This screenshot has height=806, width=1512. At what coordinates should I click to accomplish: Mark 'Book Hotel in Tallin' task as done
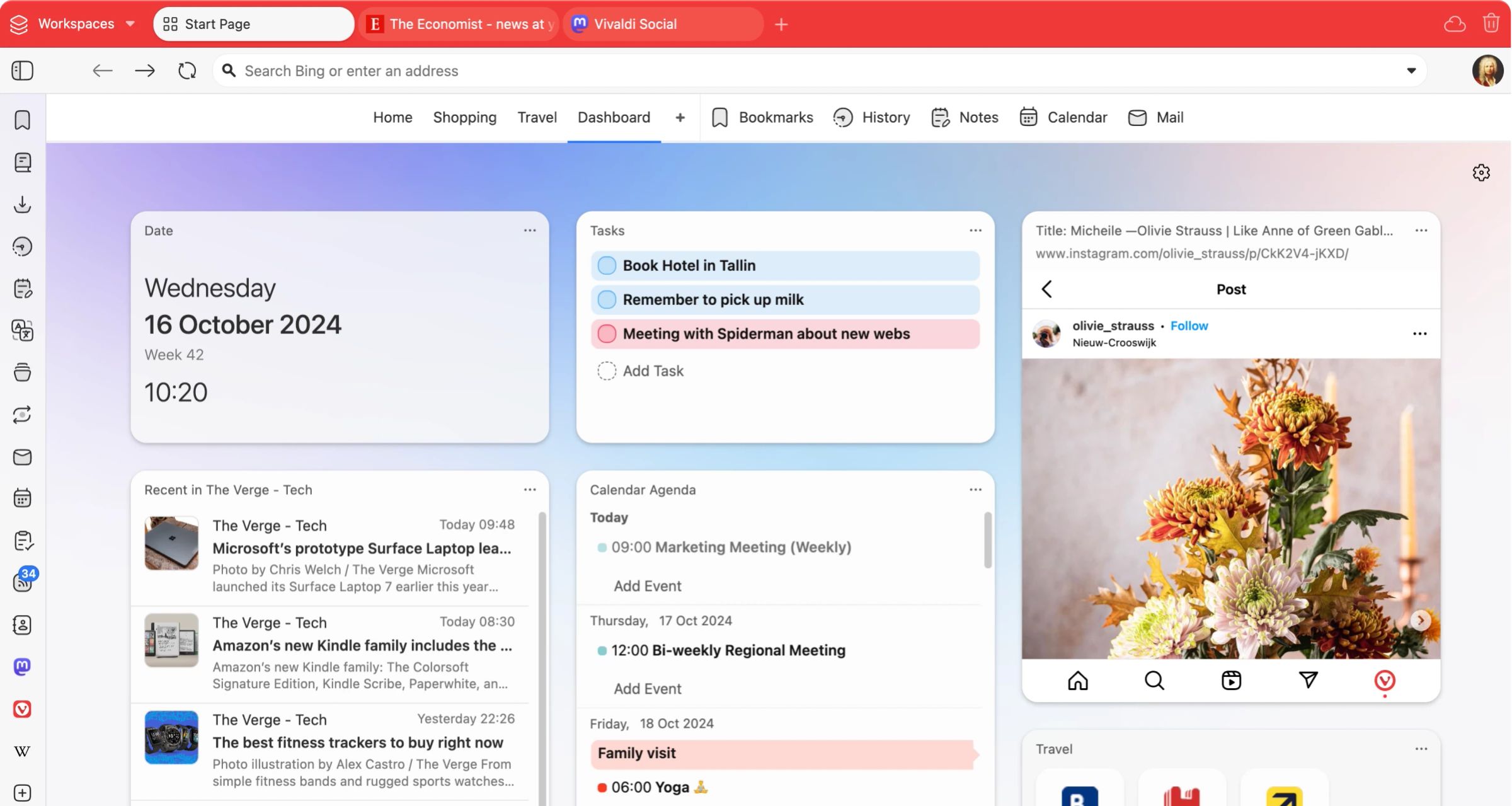pos(606,265)
